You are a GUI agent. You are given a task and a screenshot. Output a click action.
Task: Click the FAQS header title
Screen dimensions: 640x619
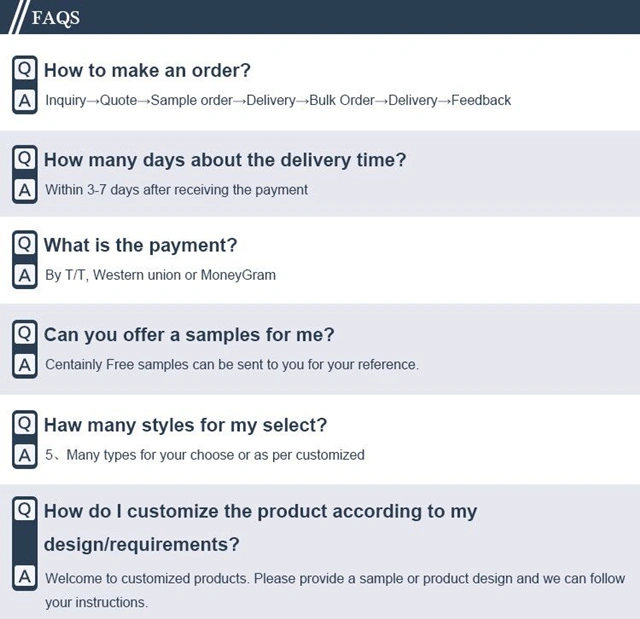(56, 18)
